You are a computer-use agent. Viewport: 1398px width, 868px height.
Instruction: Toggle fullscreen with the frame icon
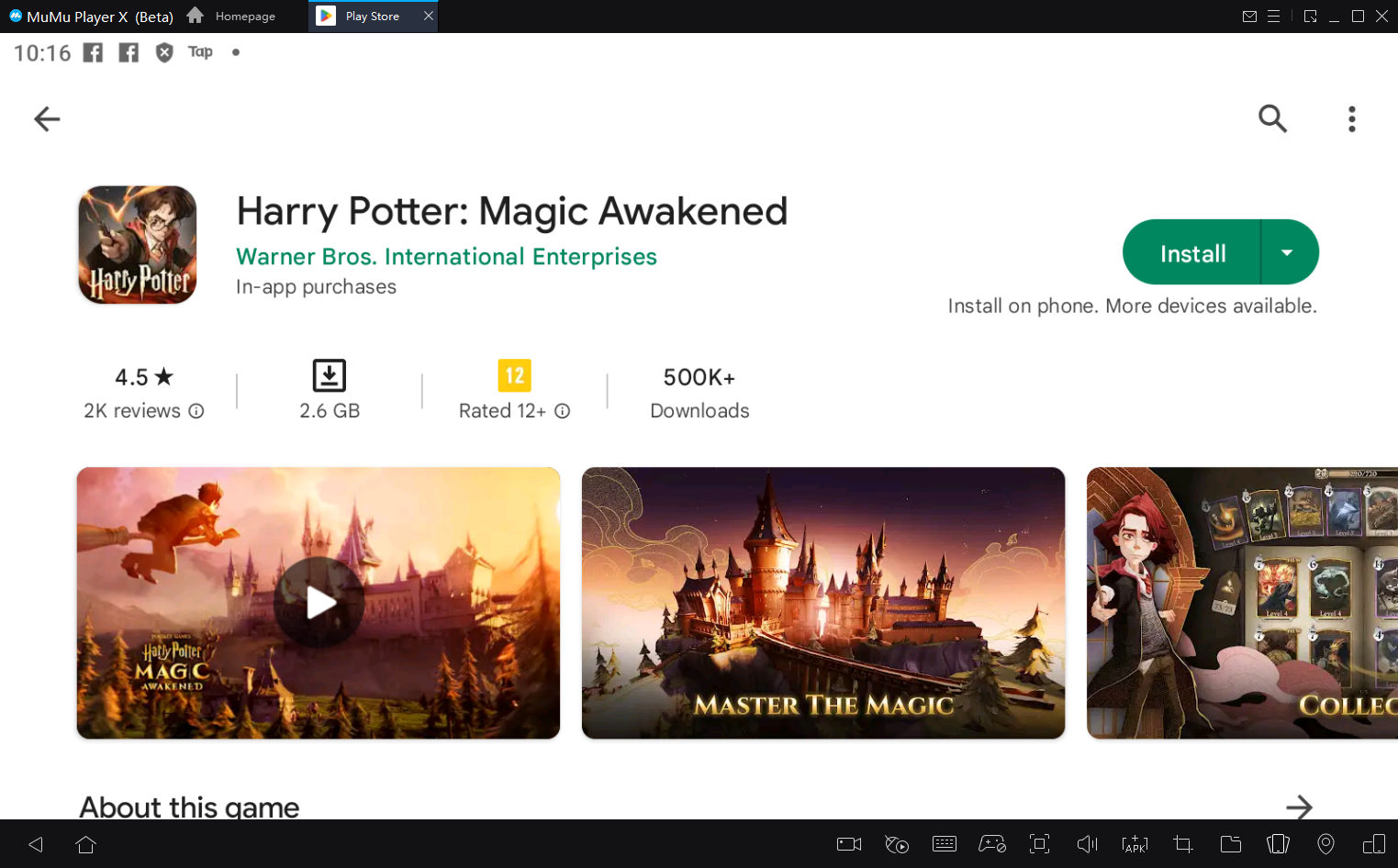coord(1040,844)
